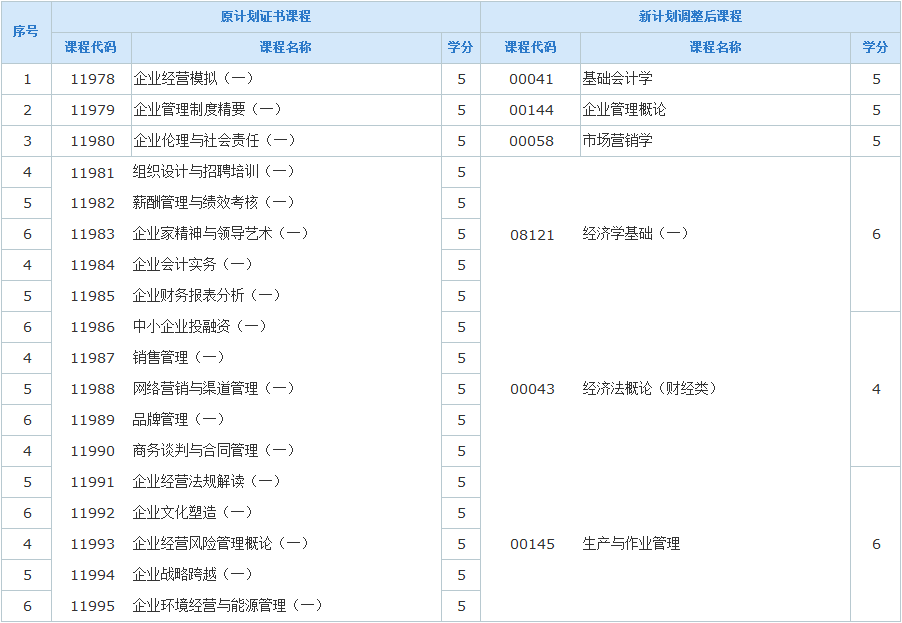Image resolution: width=902 pixels, height=623 pixels.
Task: Click the 序号 column header
Action: [26, 32]
